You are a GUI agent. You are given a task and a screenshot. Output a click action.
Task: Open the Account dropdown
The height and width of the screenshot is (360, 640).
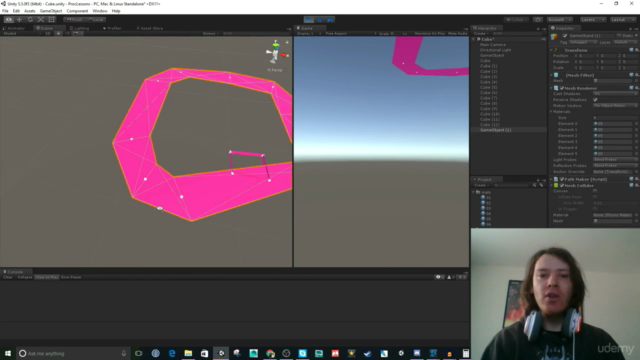pos(560,20)
